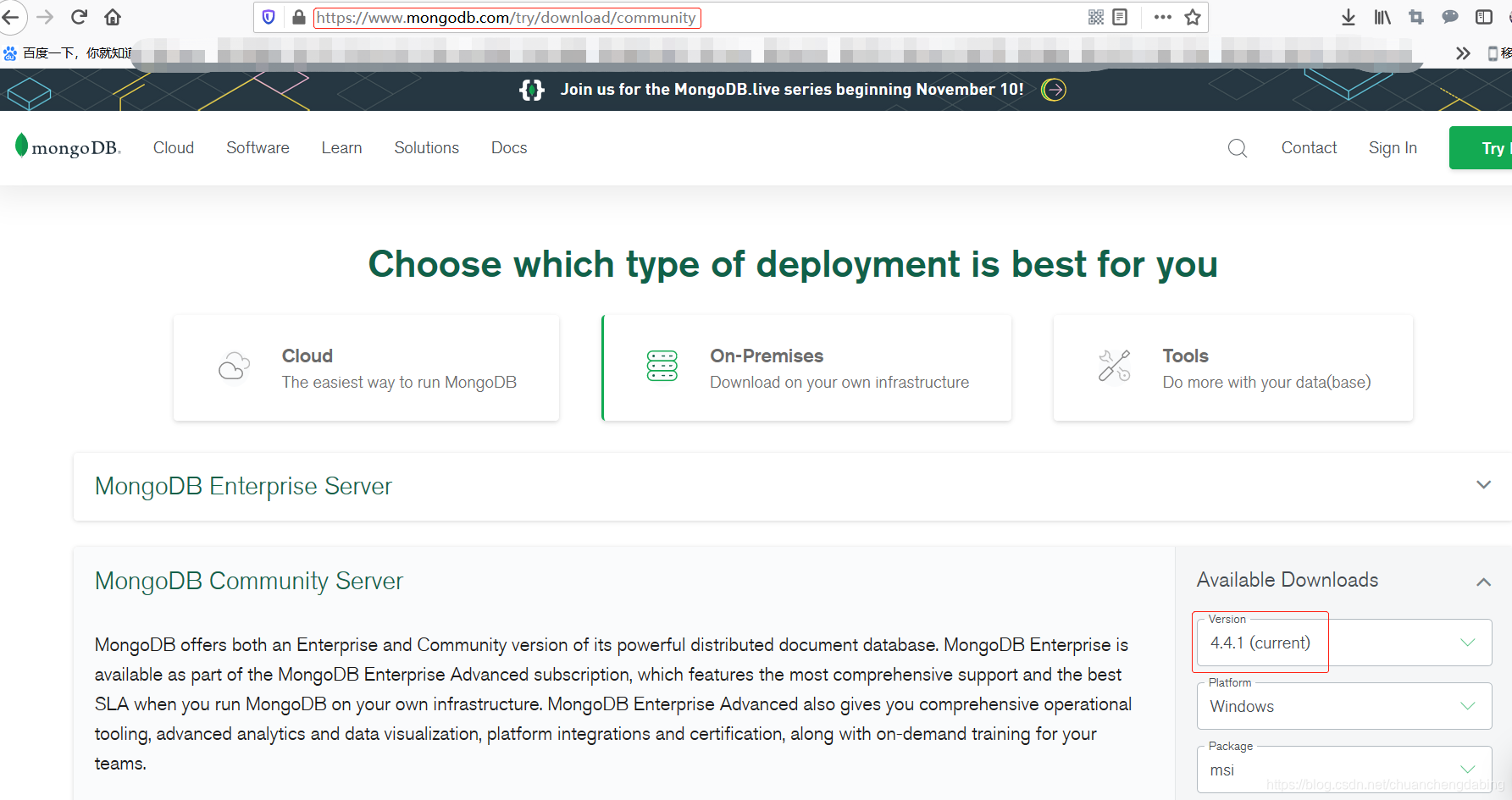Click the tracking protection shield icon
Image resolution: width=1512 pixels, height=800 pixels.
[x=269, y=17]
